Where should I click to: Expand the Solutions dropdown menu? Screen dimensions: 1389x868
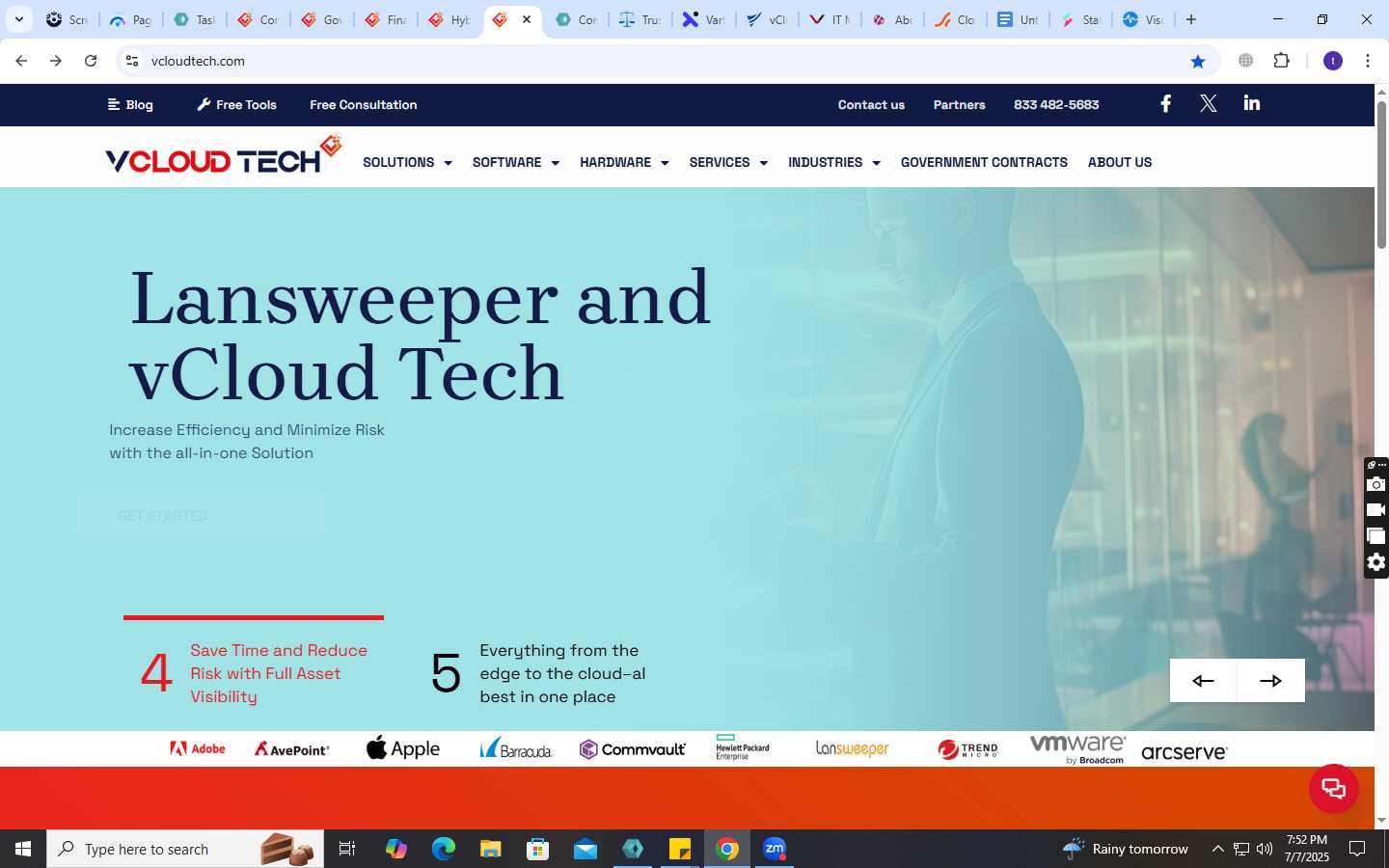[x=407, y=162]
